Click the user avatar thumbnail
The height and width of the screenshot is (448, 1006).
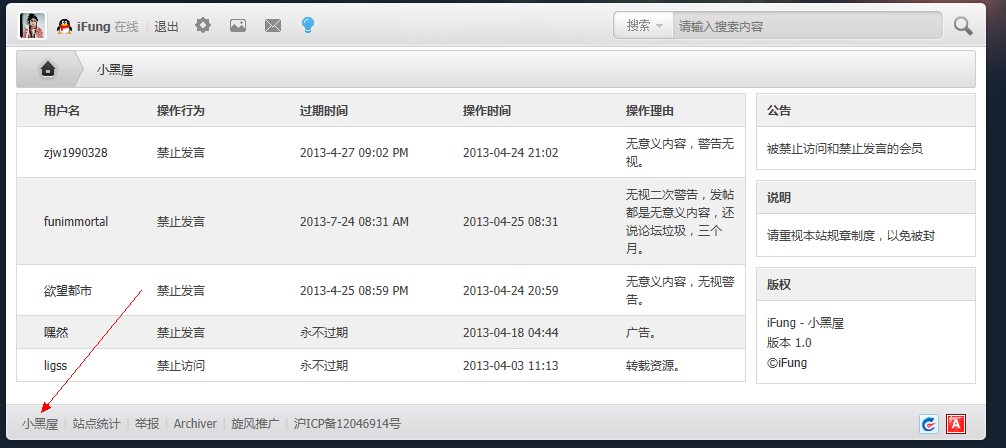pyautogui.click(x=32, y=26)
